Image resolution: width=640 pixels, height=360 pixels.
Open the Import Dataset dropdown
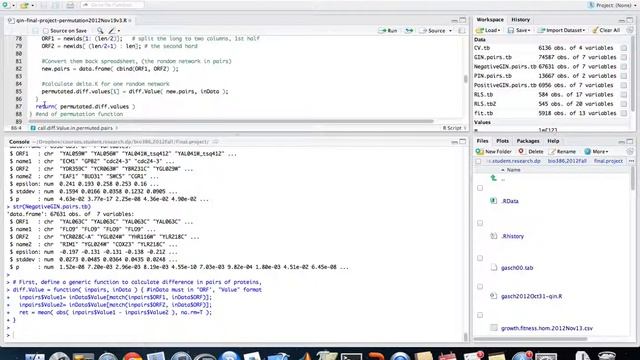[x=561, y=30]
